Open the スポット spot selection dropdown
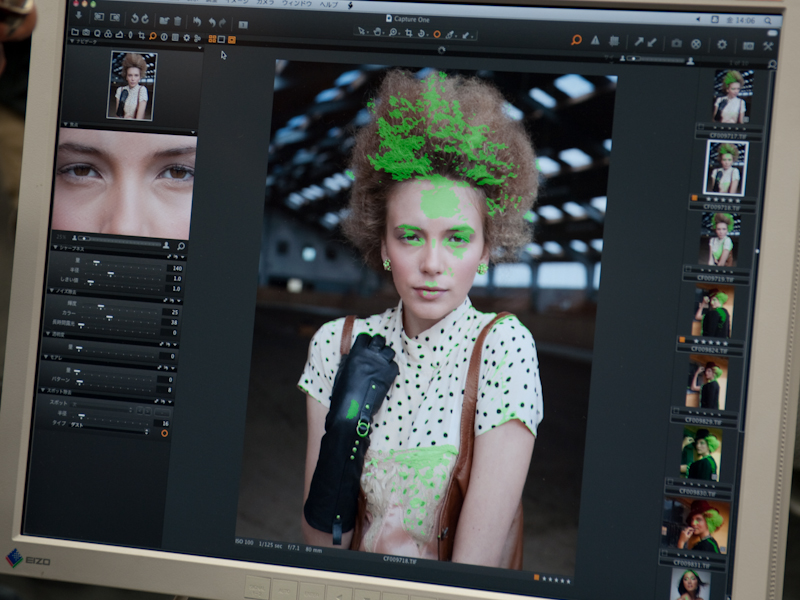 (104, 407)
